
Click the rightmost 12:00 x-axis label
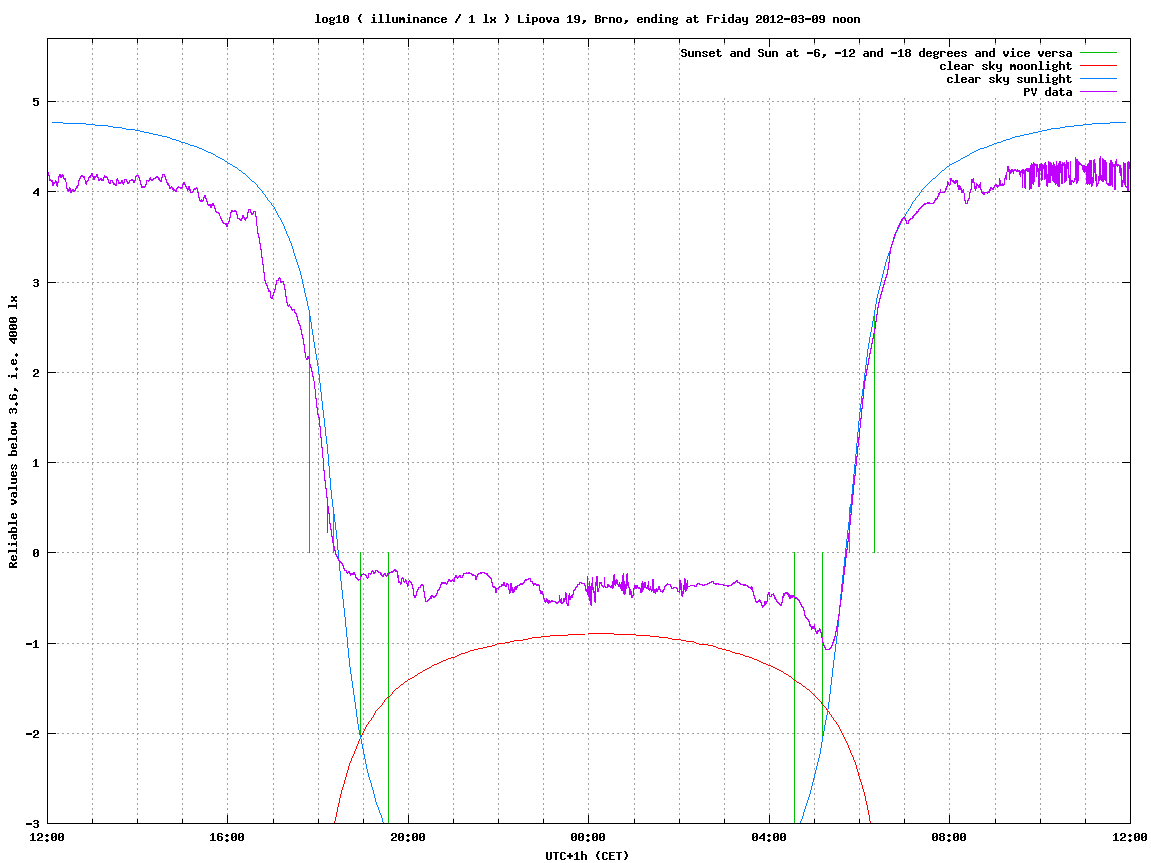point(1130,837)
